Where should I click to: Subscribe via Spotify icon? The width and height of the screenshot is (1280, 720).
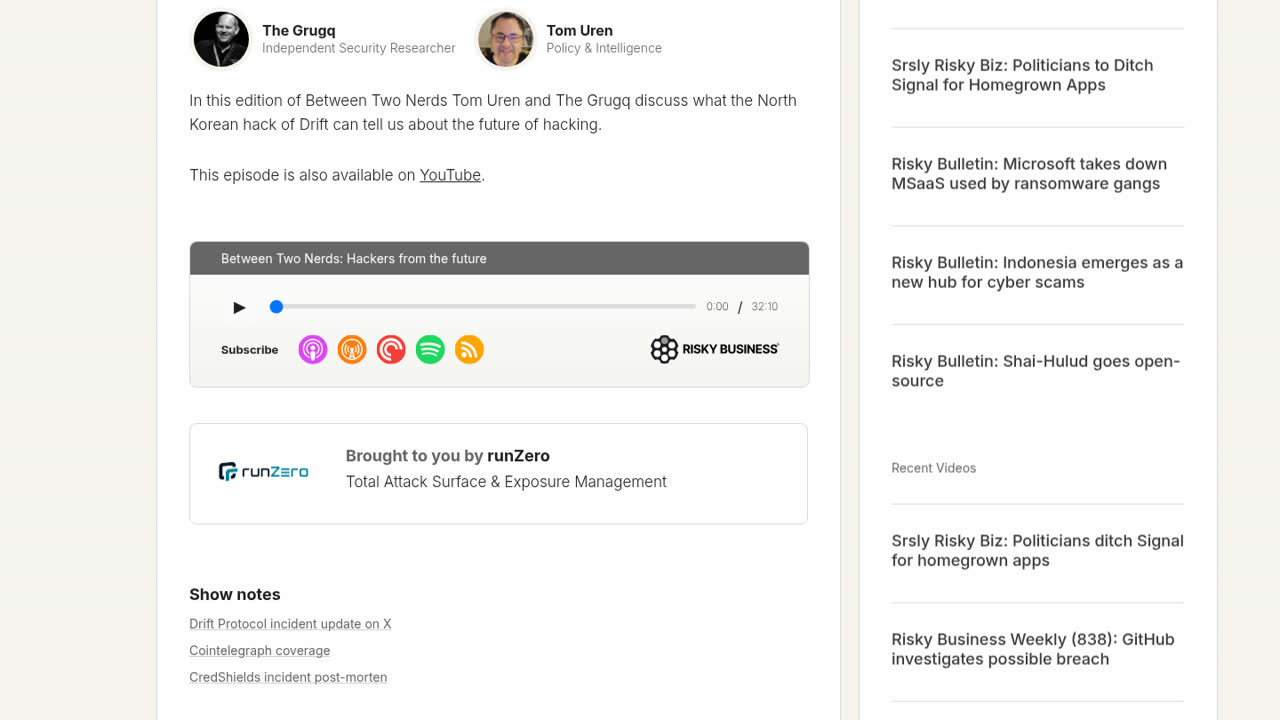[430, 349]
